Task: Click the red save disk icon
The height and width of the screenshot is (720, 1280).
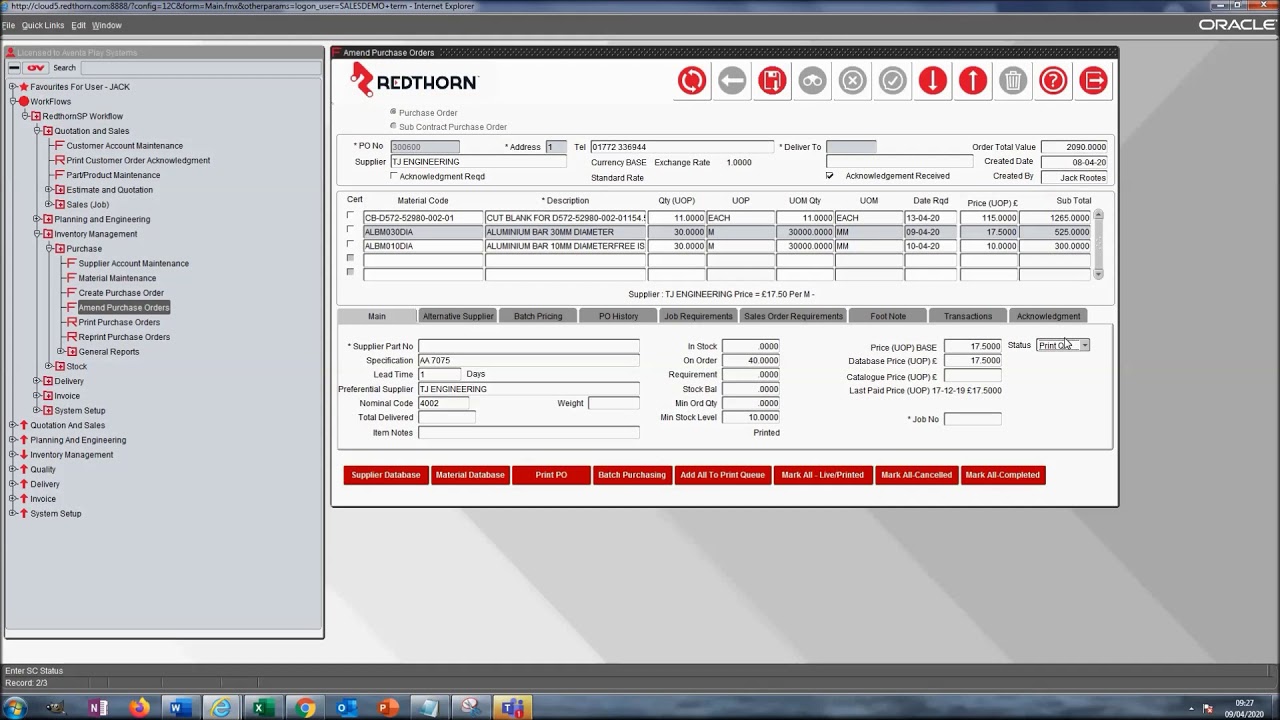Action: (772, 81)
